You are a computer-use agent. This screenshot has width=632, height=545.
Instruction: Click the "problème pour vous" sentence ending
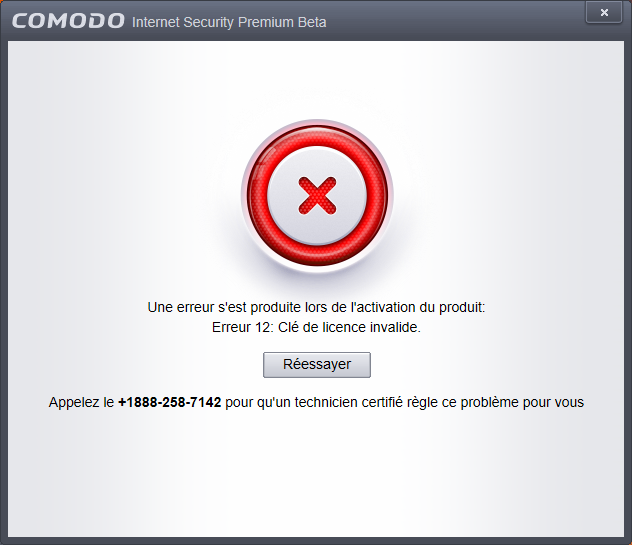[x=522, y=402]
